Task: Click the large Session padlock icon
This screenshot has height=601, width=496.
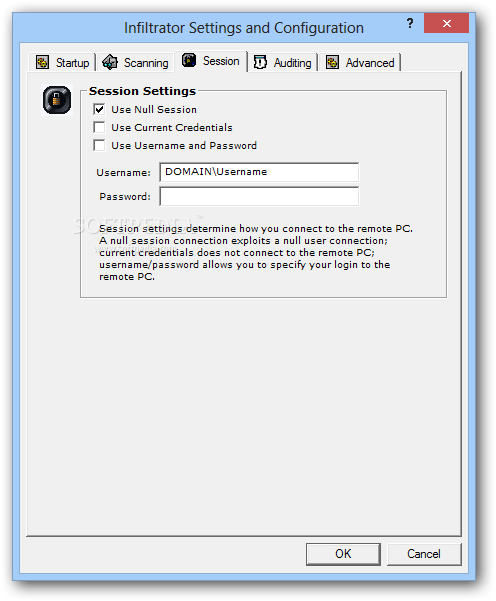Action: [x=57, y=100]
